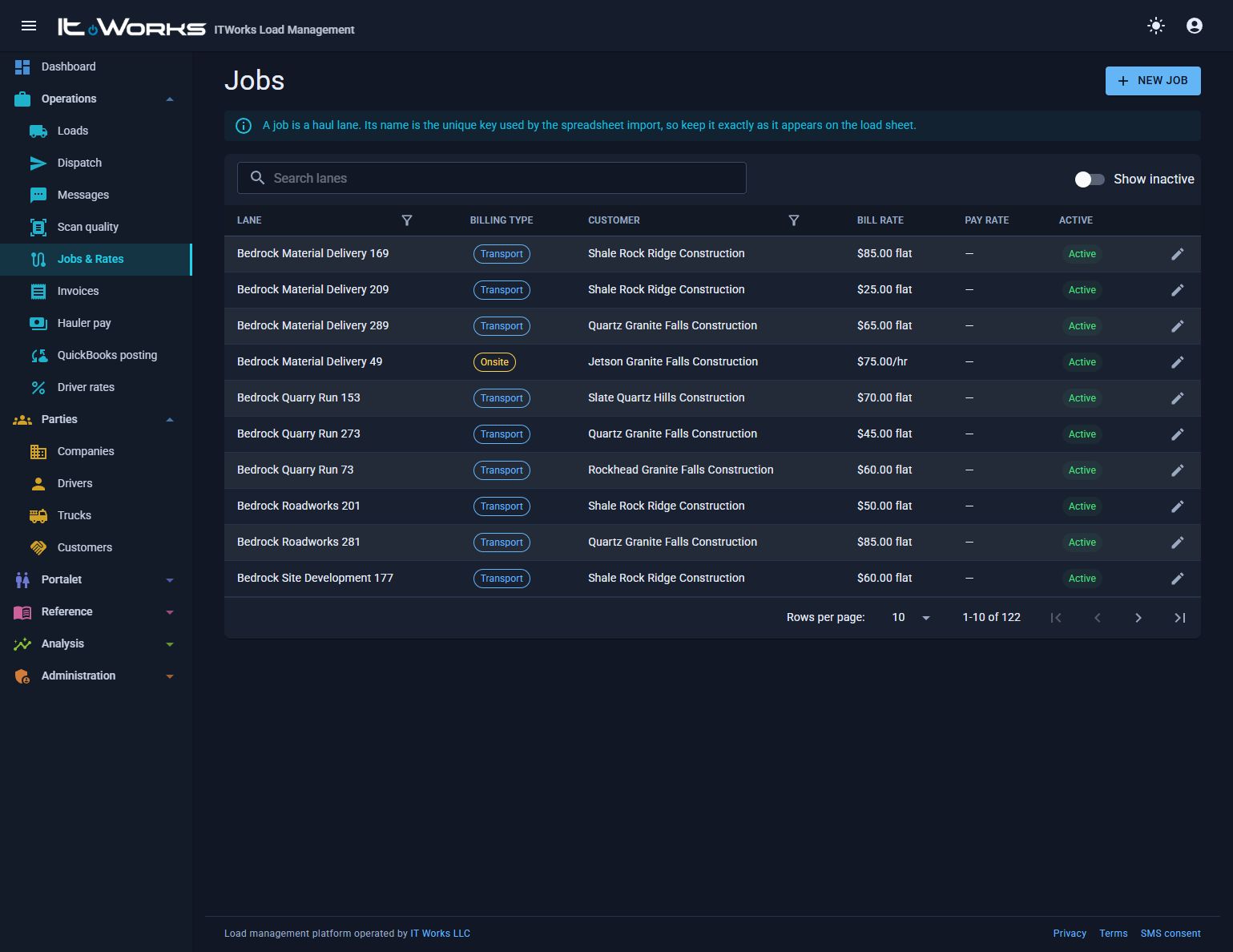Select the Bedrock Site Development 177 lane name
1233x952 pixels.
(x=315, y=579)
